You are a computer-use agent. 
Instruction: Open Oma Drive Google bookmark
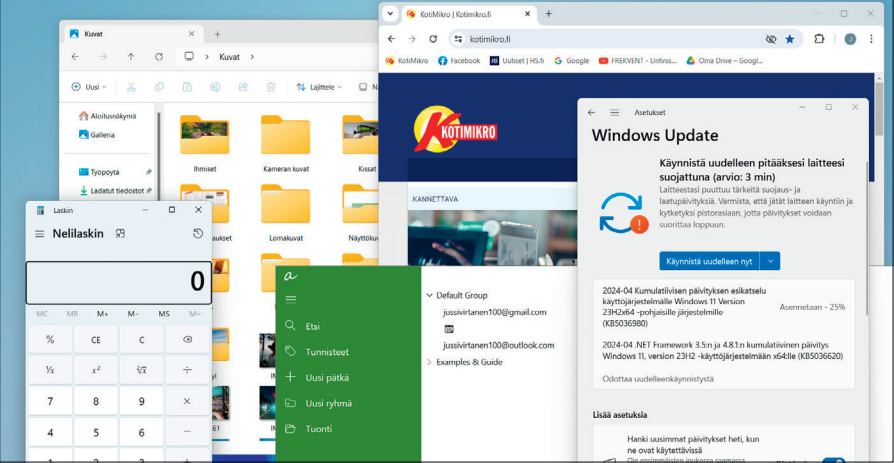(724, 60)
